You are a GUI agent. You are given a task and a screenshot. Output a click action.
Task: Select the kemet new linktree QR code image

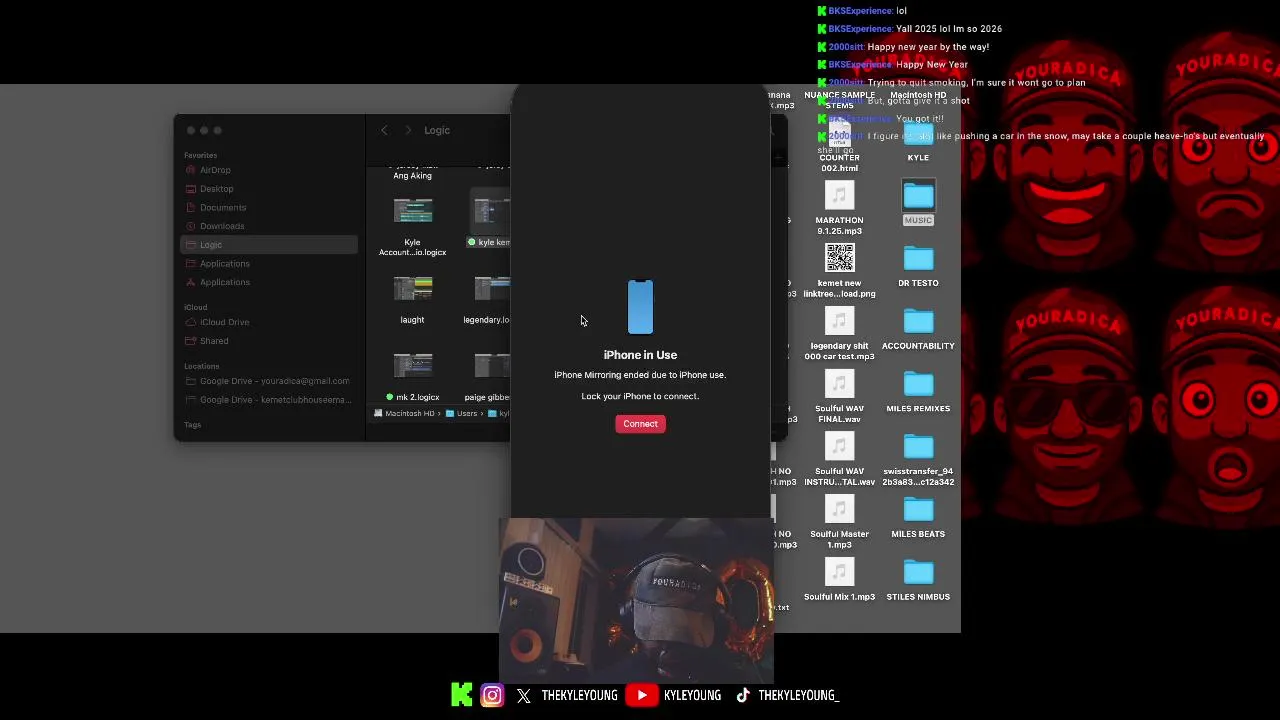point(840,271)
